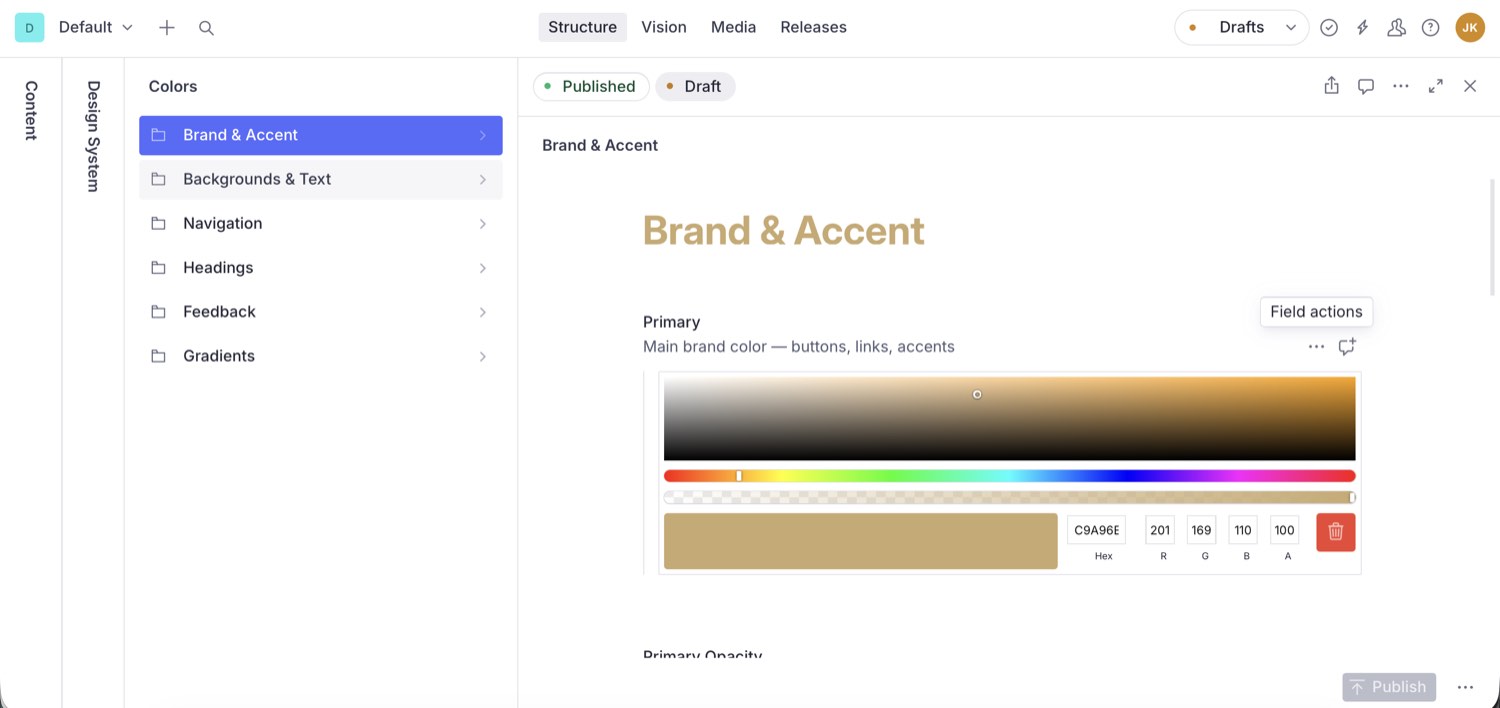This screenshot has height=708, width=1500.
Task: Open document comments speech bubble icon
Action: point(1366,86)
